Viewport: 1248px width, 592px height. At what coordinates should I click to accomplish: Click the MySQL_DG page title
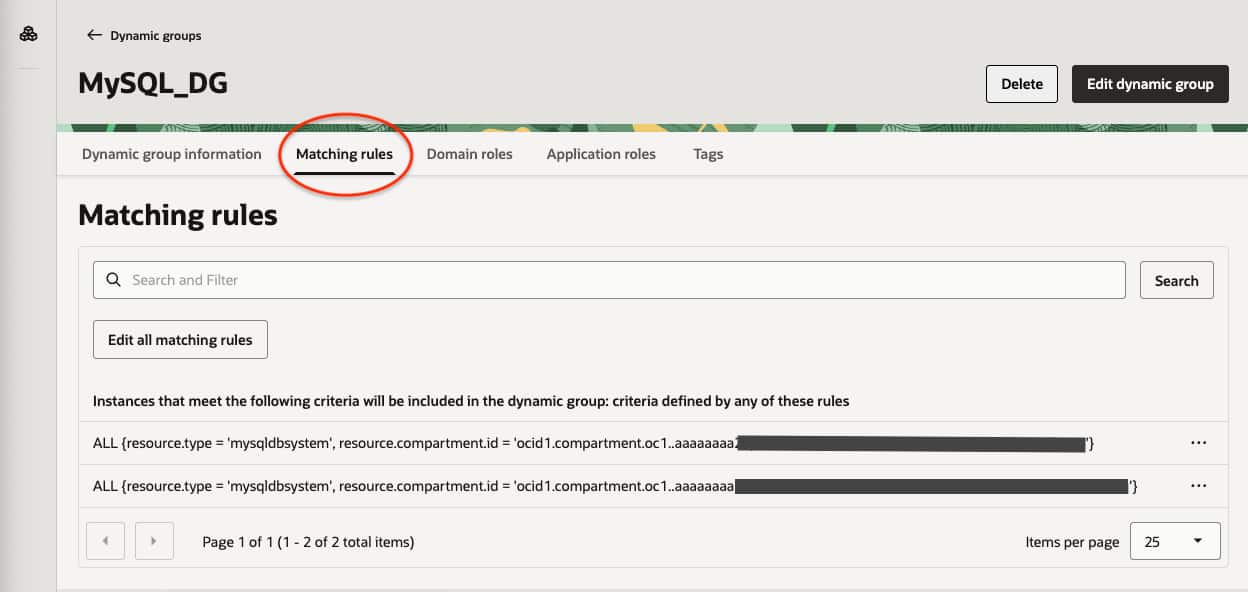pyautogui.click(x=153, y=84)
